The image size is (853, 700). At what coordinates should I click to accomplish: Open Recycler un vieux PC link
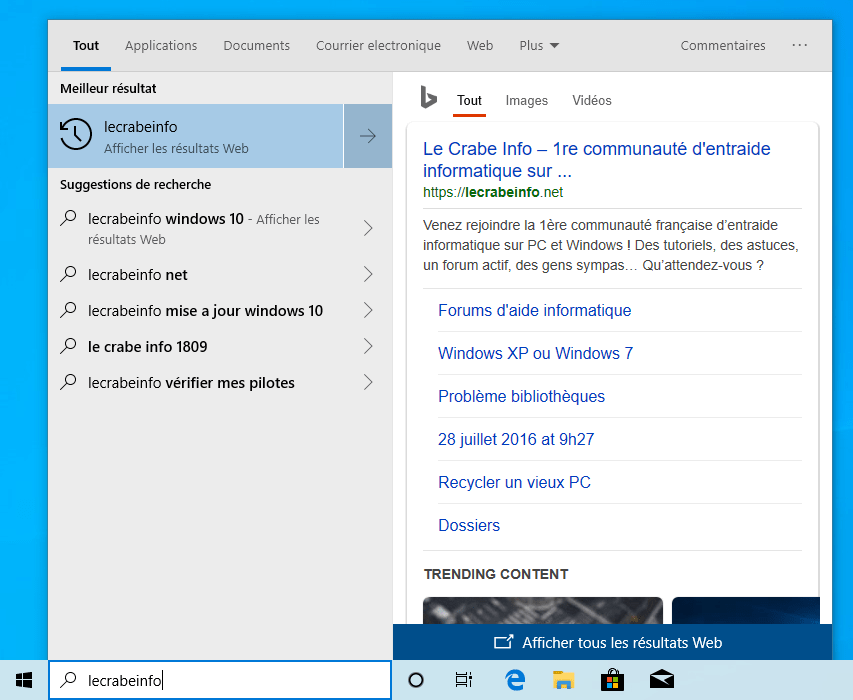[x=514, y=482]
